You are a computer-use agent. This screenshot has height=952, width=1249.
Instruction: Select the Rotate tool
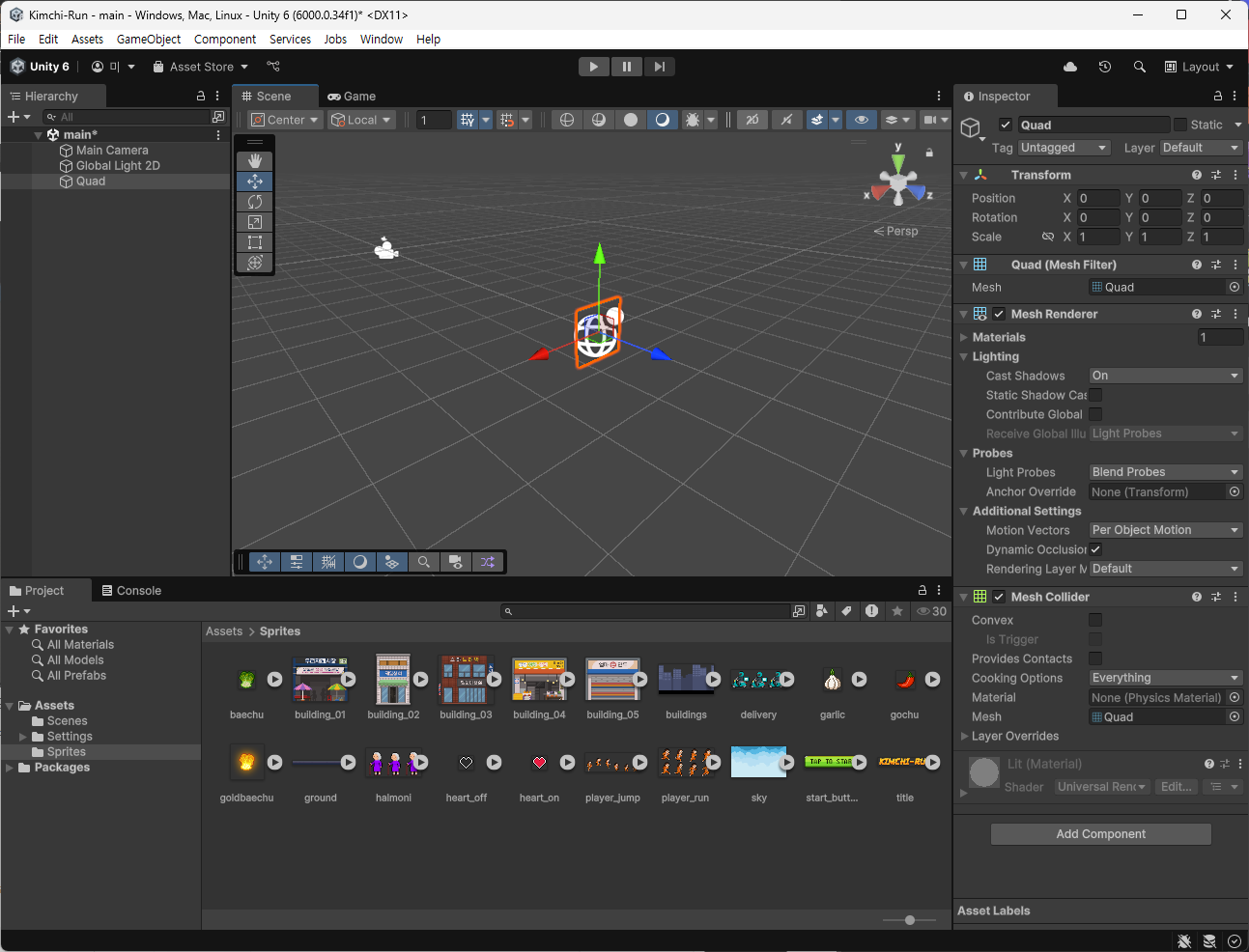[x=255, y=202]
